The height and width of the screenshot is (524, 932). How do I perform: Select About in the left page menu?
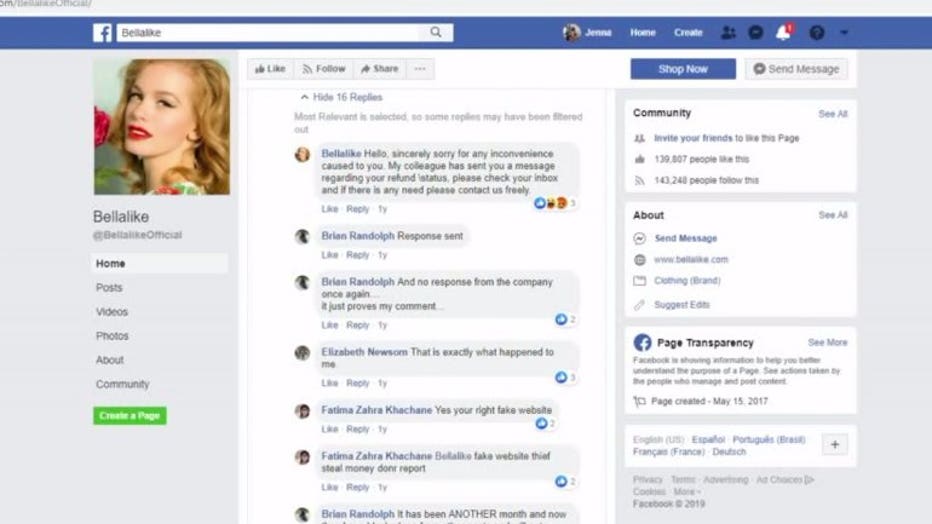point(110,360)
